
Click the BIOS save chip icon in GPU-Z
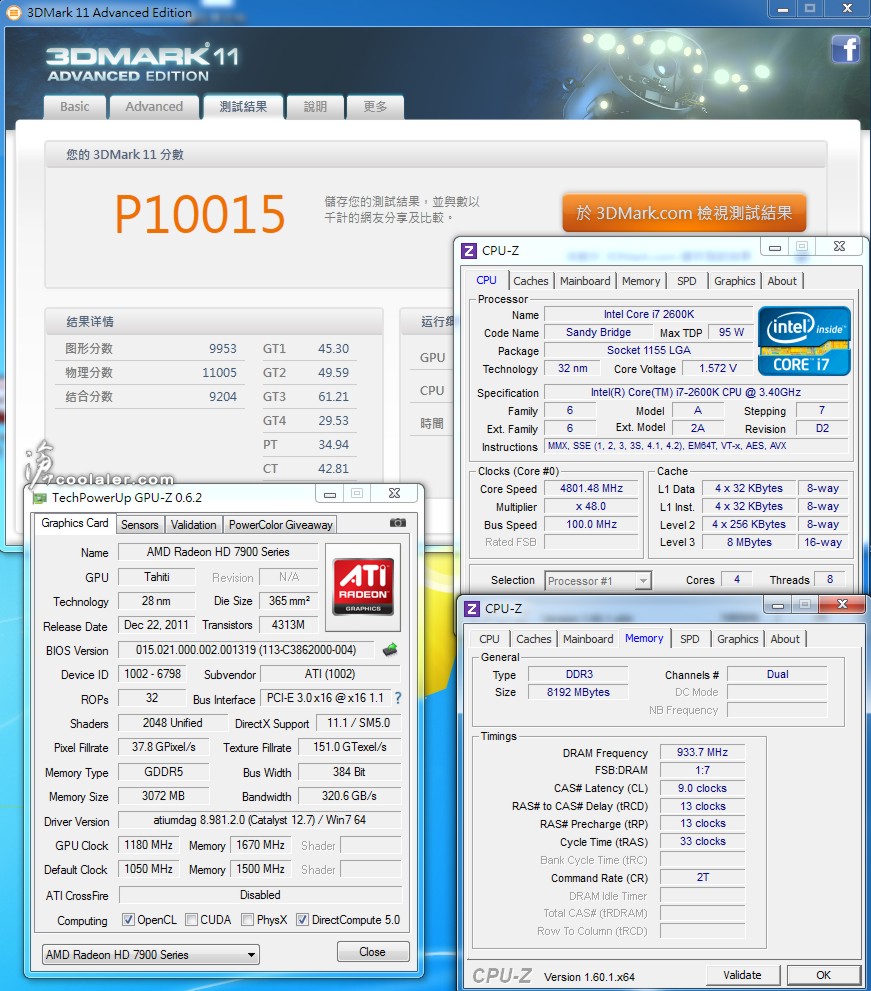[x=390, y=650]
